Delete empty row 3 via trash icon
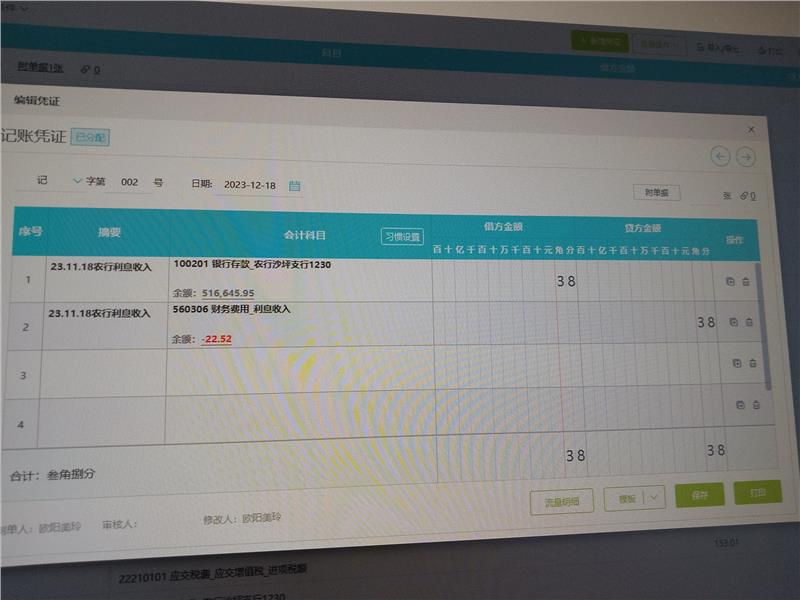800x600 pixels. click(753, 362)
